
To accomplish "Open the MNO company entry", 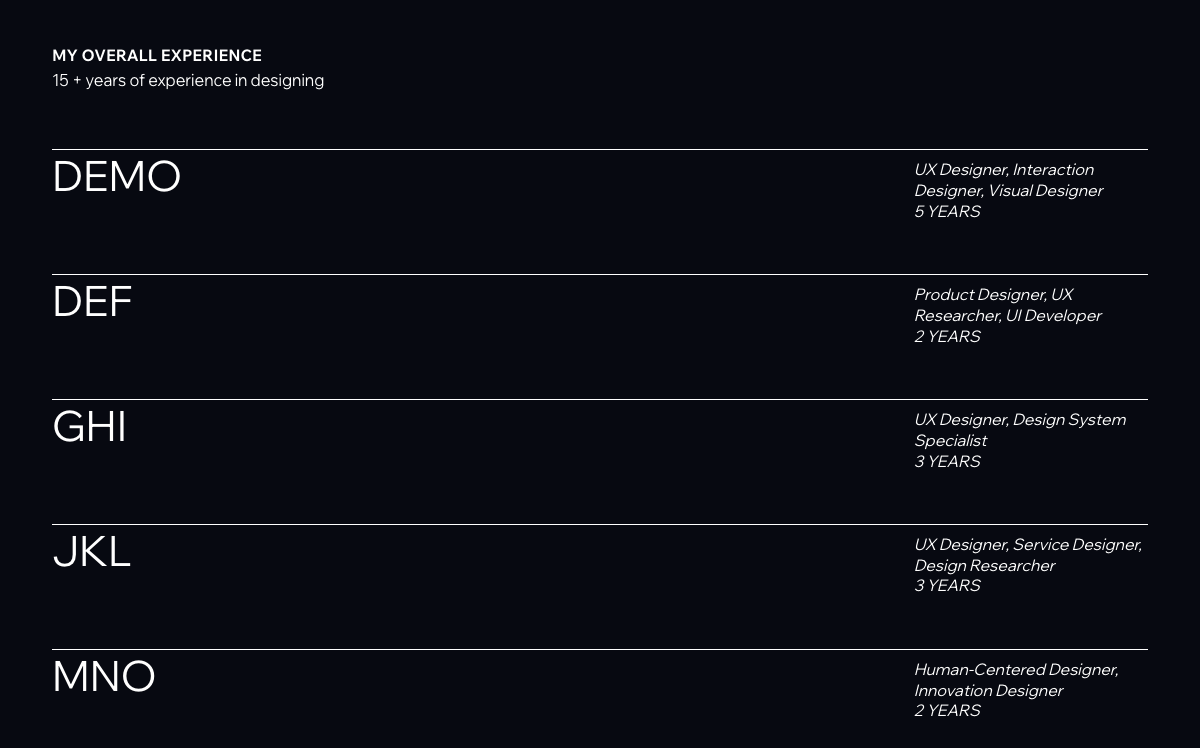I will [x=104, y=677].
